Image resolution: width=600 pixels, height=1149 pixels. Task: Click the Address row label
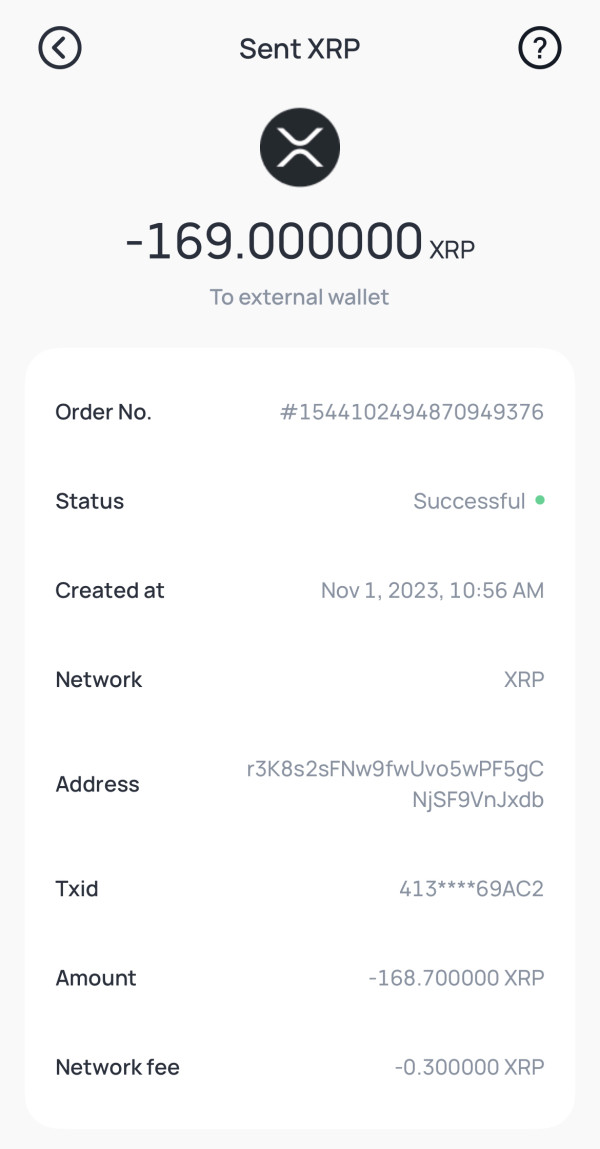(97, 784)
